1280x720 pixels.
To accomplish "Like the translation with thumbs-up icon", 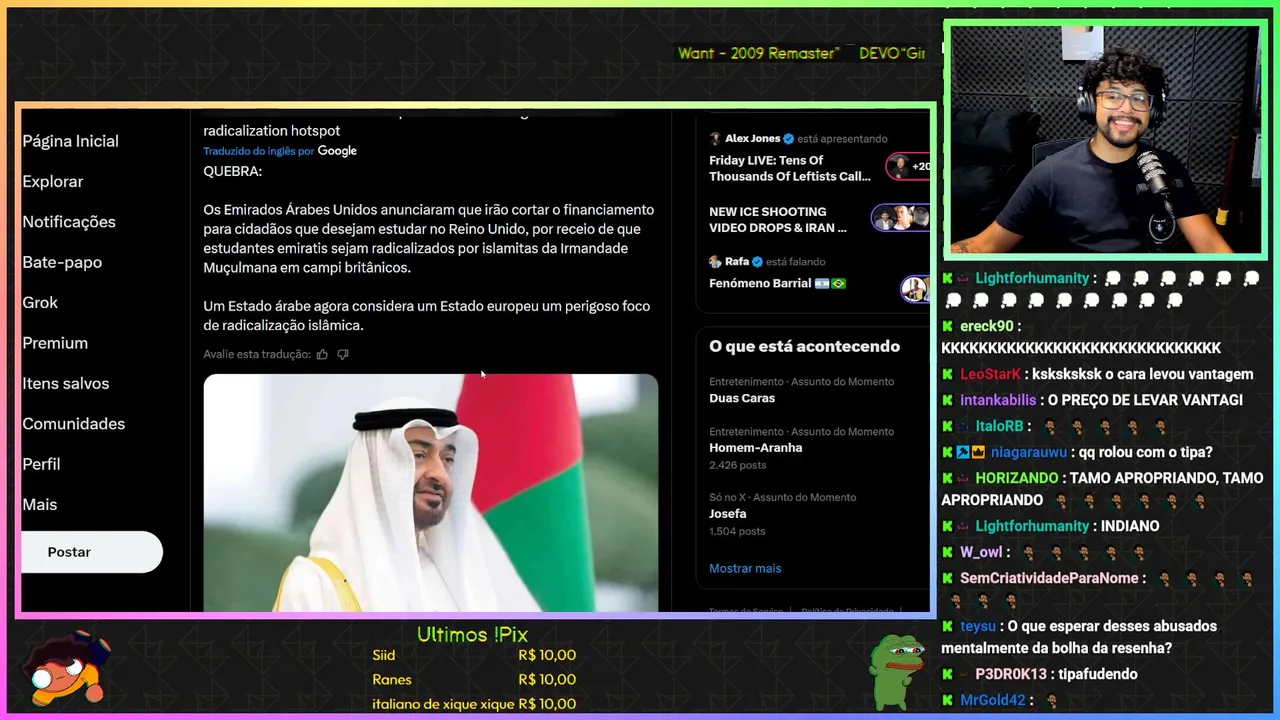I will pyautogui.click(x=322, y=354).
